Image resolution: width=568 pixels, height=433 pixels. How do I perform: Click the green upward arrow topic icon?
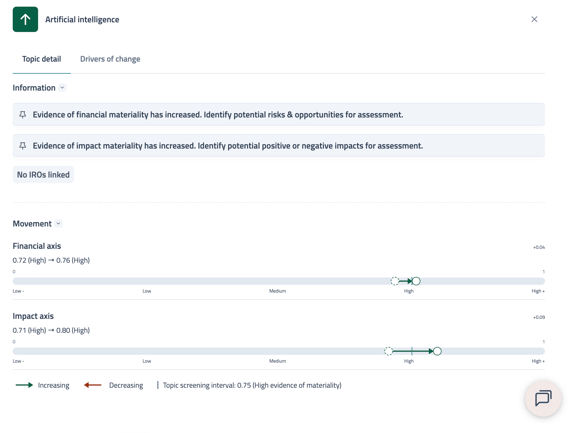25,19
